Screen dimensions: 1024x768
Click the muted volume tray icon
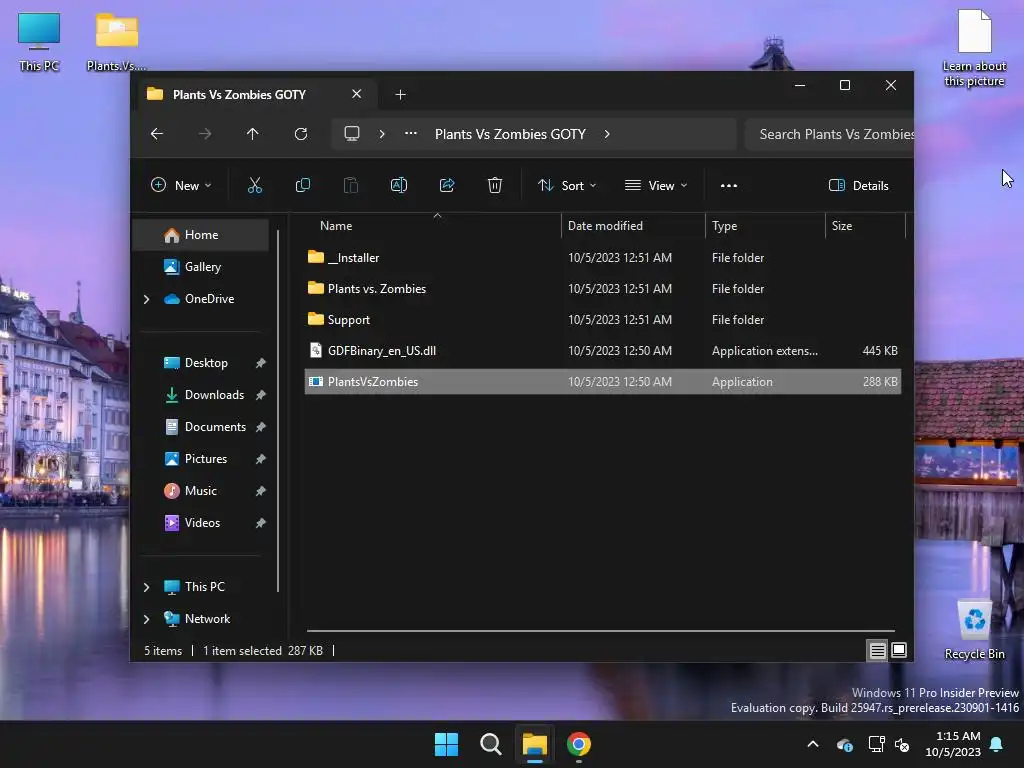(903, 744)
